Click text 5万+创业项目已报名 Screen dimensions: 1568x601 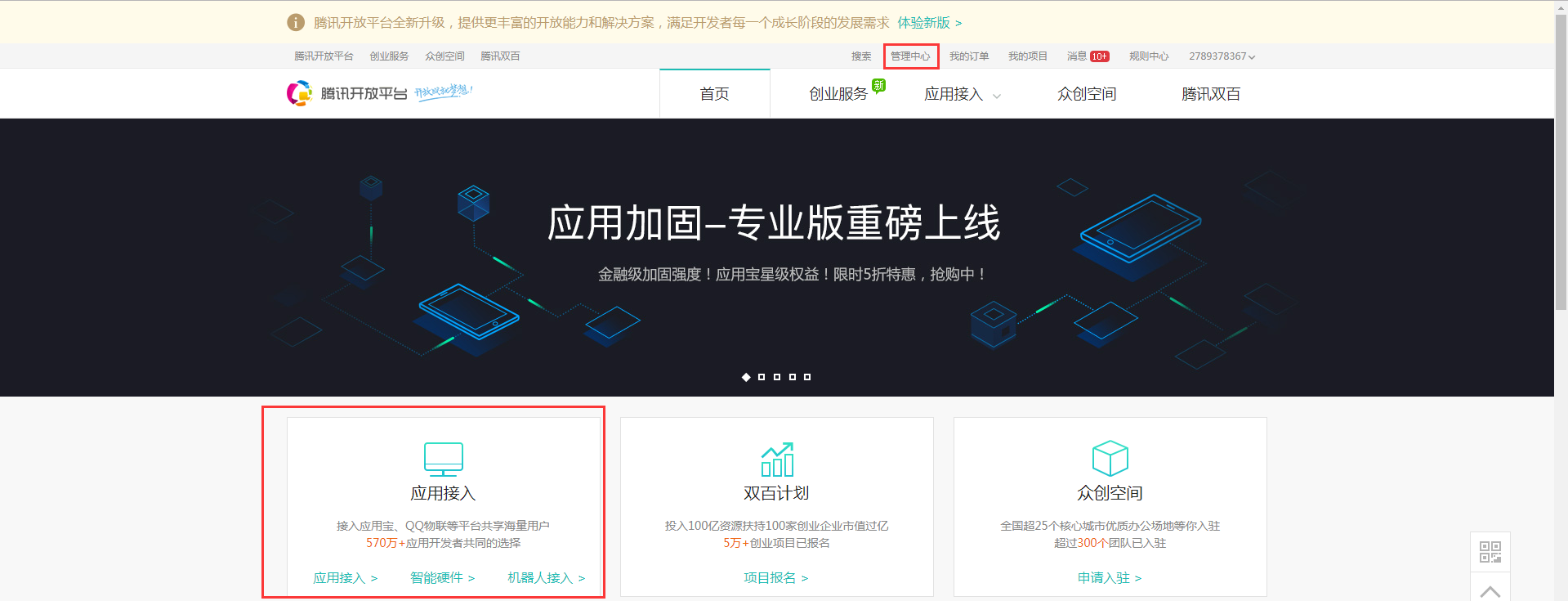point(776,543)
